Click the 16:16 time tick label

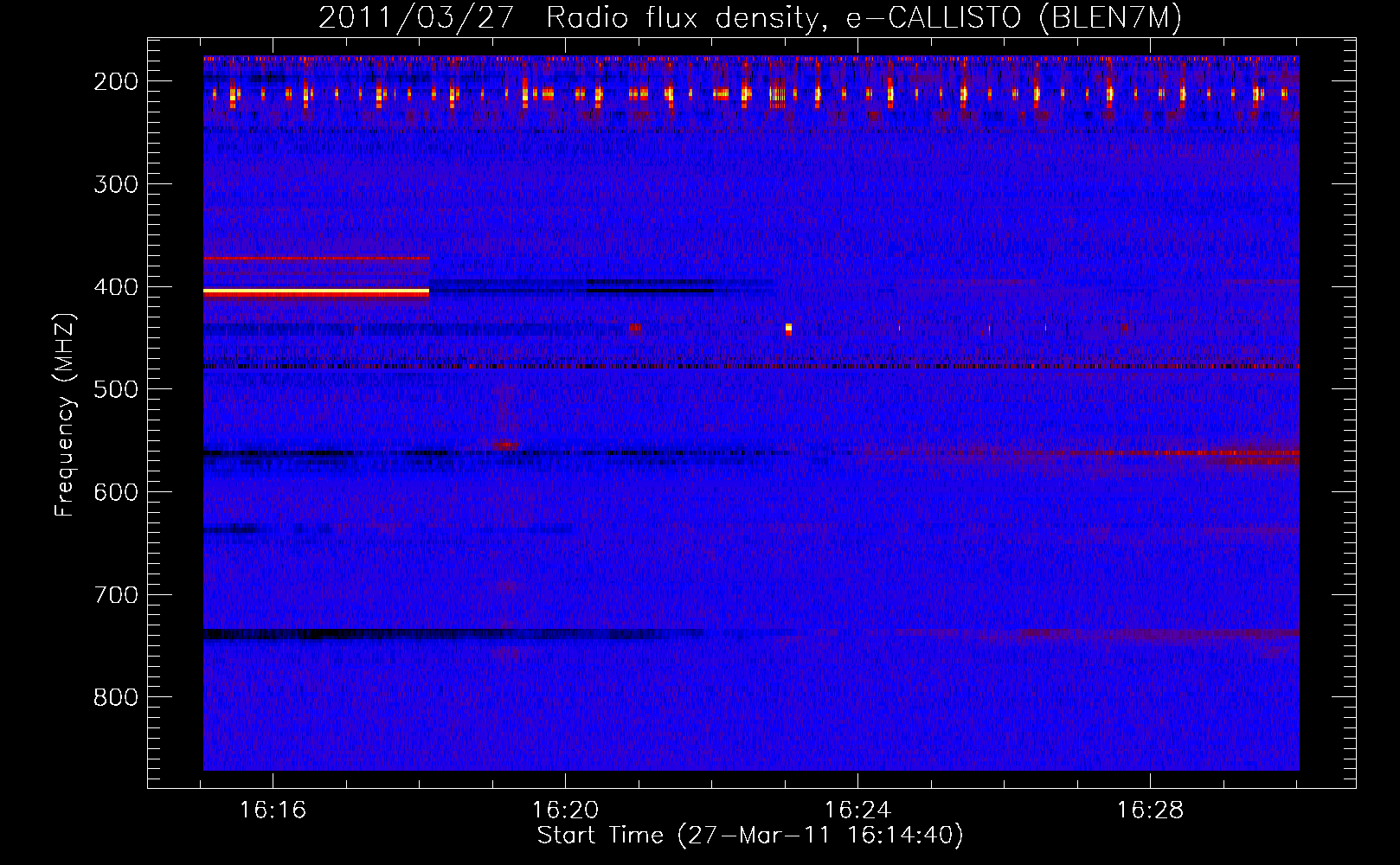[273, 811]
